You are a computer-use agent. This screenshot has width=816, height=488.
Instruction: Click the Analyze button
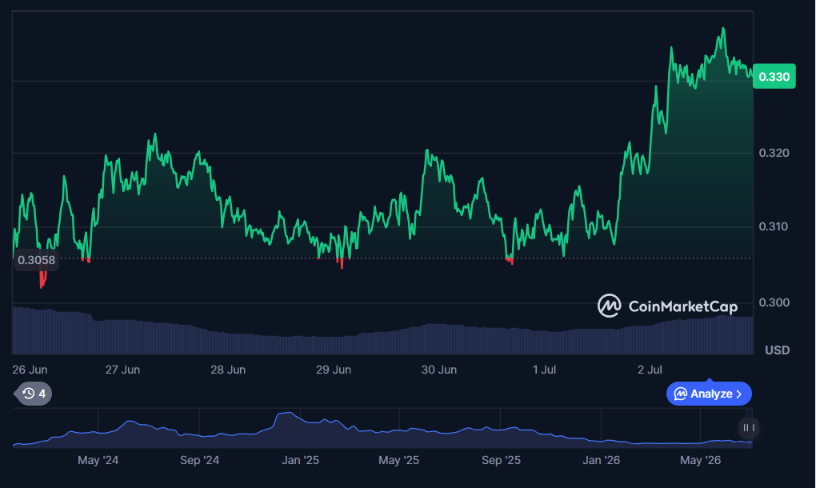[709, 394]
